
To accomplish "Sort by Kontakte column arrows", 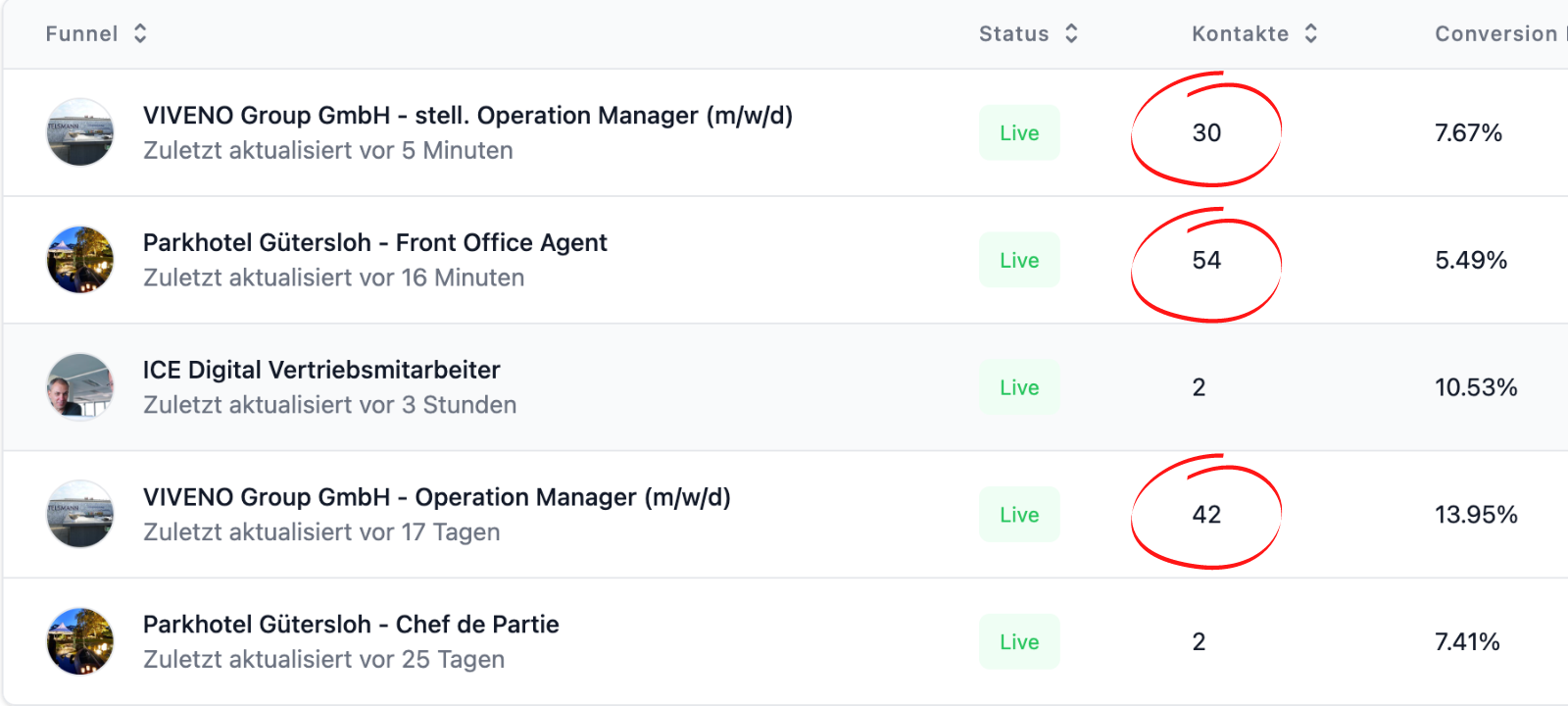I will (1311, 33).
